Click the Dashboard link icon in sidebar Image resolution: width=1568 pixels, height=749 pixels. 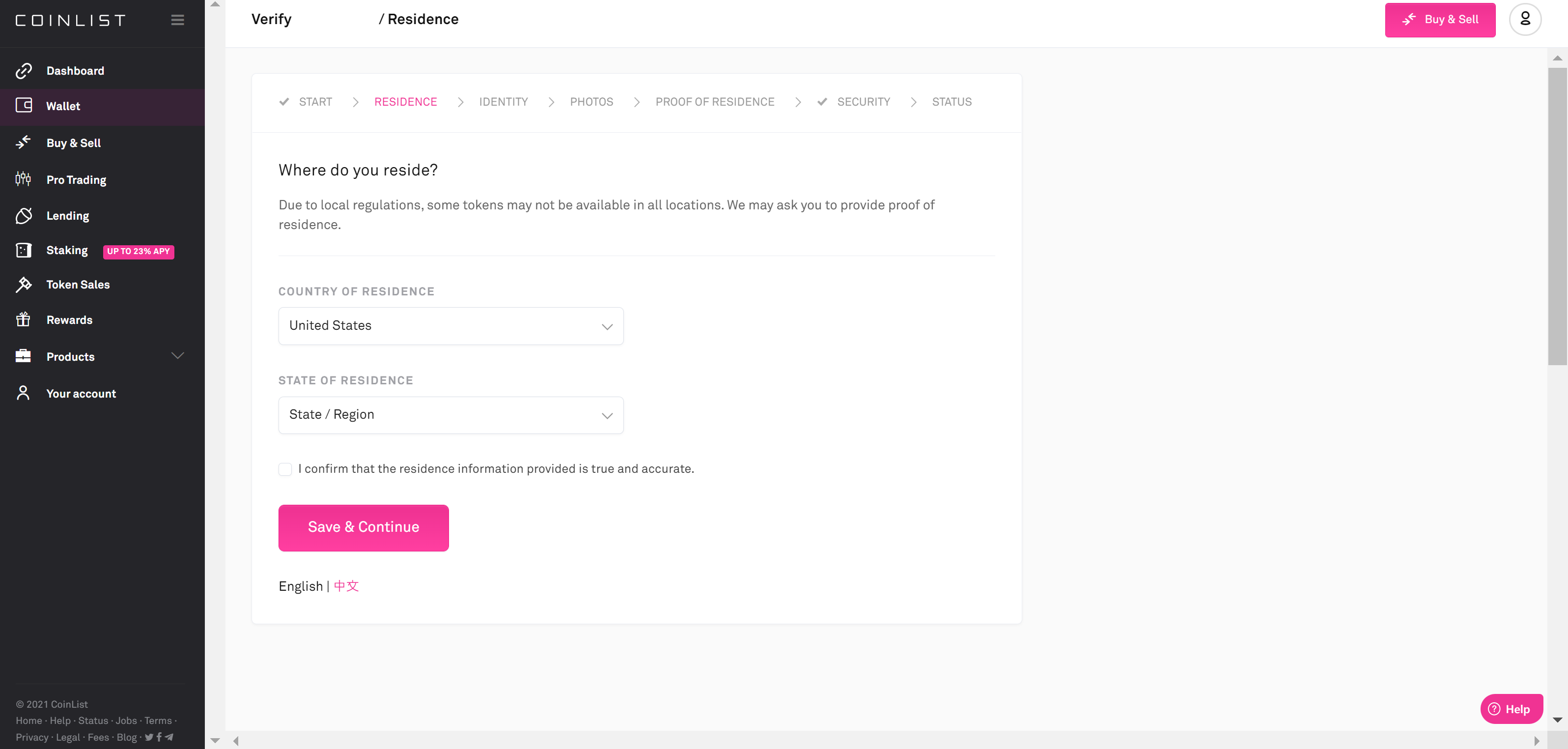point(23,71)
